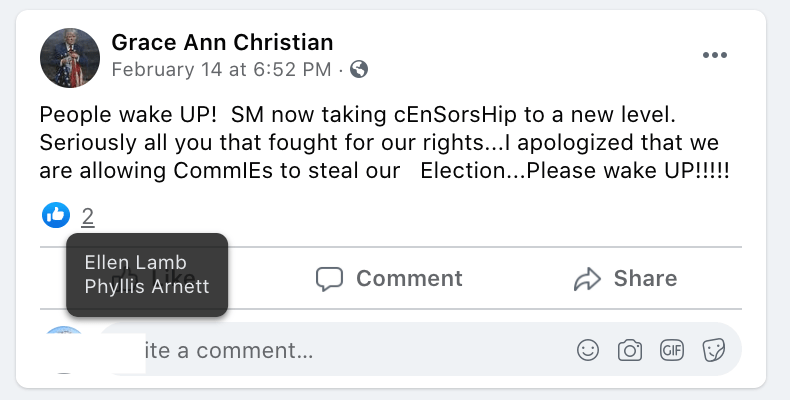Screen dimensions: 790x400
Task: Click Ellen Lamb in the likes tooltip
Action: [135, 262]
